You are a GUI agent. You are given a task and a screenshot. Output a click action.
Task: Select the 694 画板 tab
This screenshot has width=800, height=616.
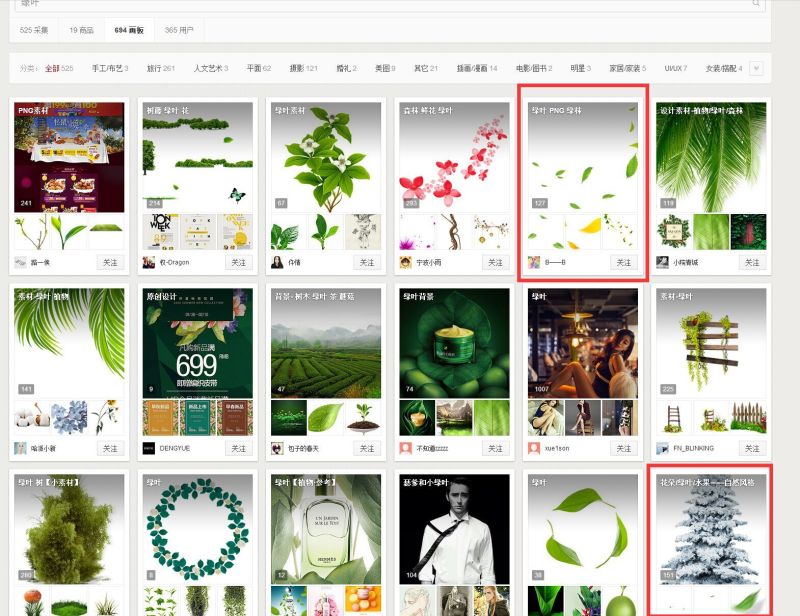click(x=129, y=30)
